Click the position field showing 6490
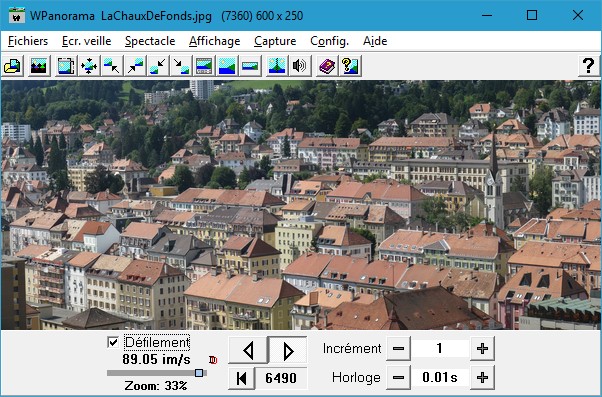 click(x=281, y=378)
